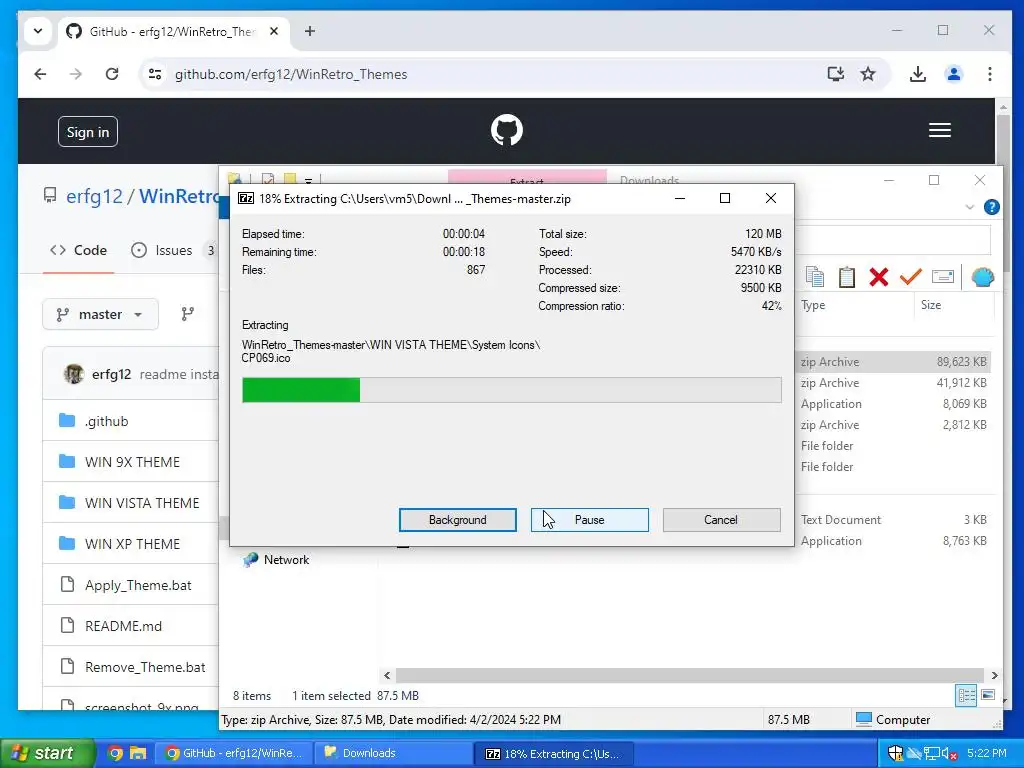Viewport: 1024px width, 768px height.
Task: Switch Explorer to Details view icon
Action: click(966, 695)
